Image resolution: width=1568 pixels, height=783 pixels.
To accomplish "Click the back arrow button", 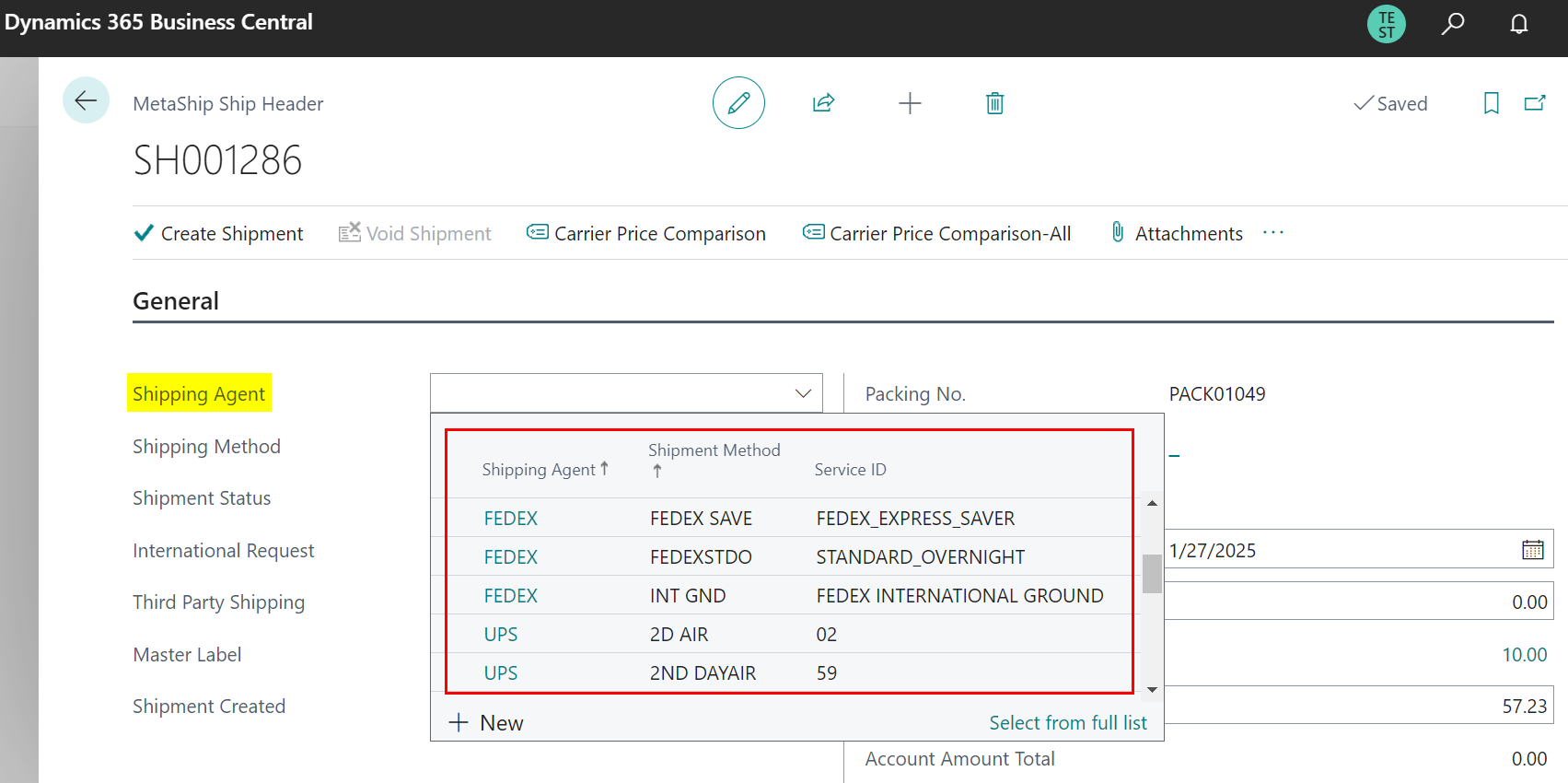I will click(x=86, y=100).
